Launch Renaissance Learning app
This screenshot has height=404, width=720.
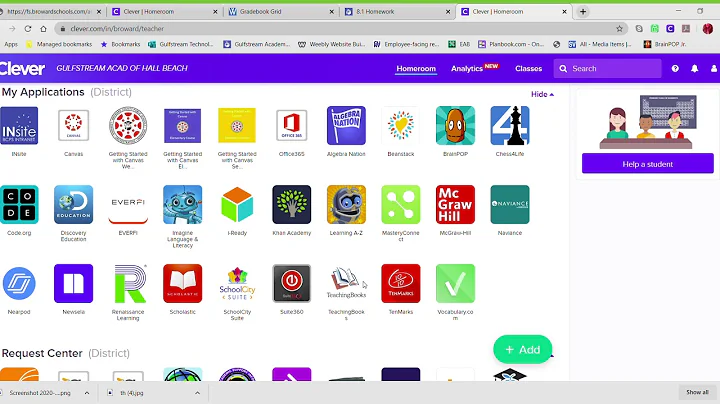coord(128,283)
